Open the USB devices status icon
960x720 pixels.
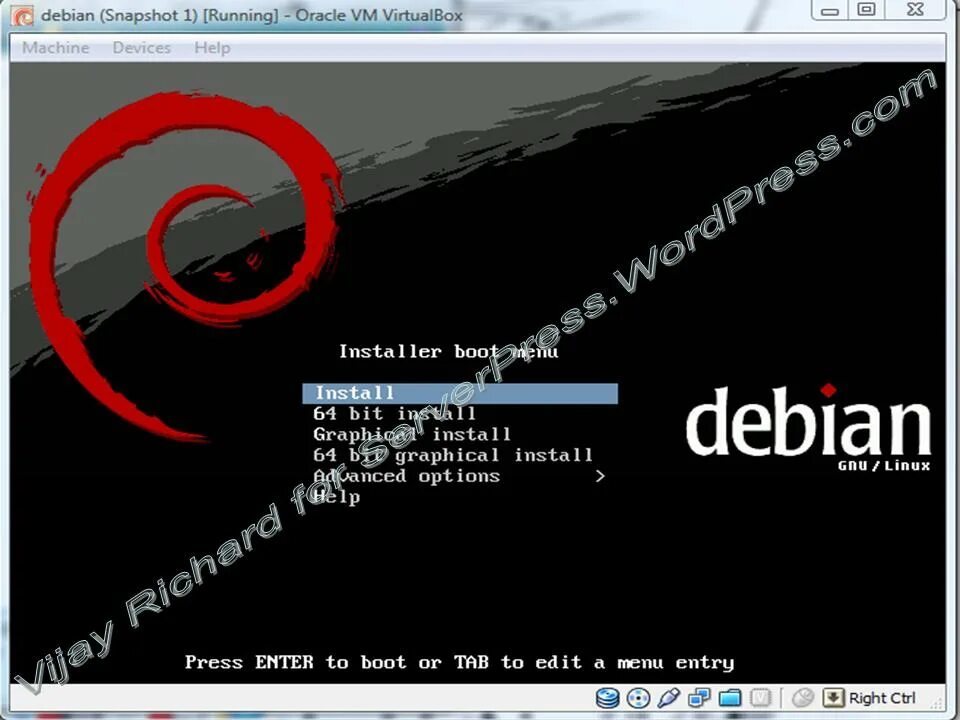669,698
